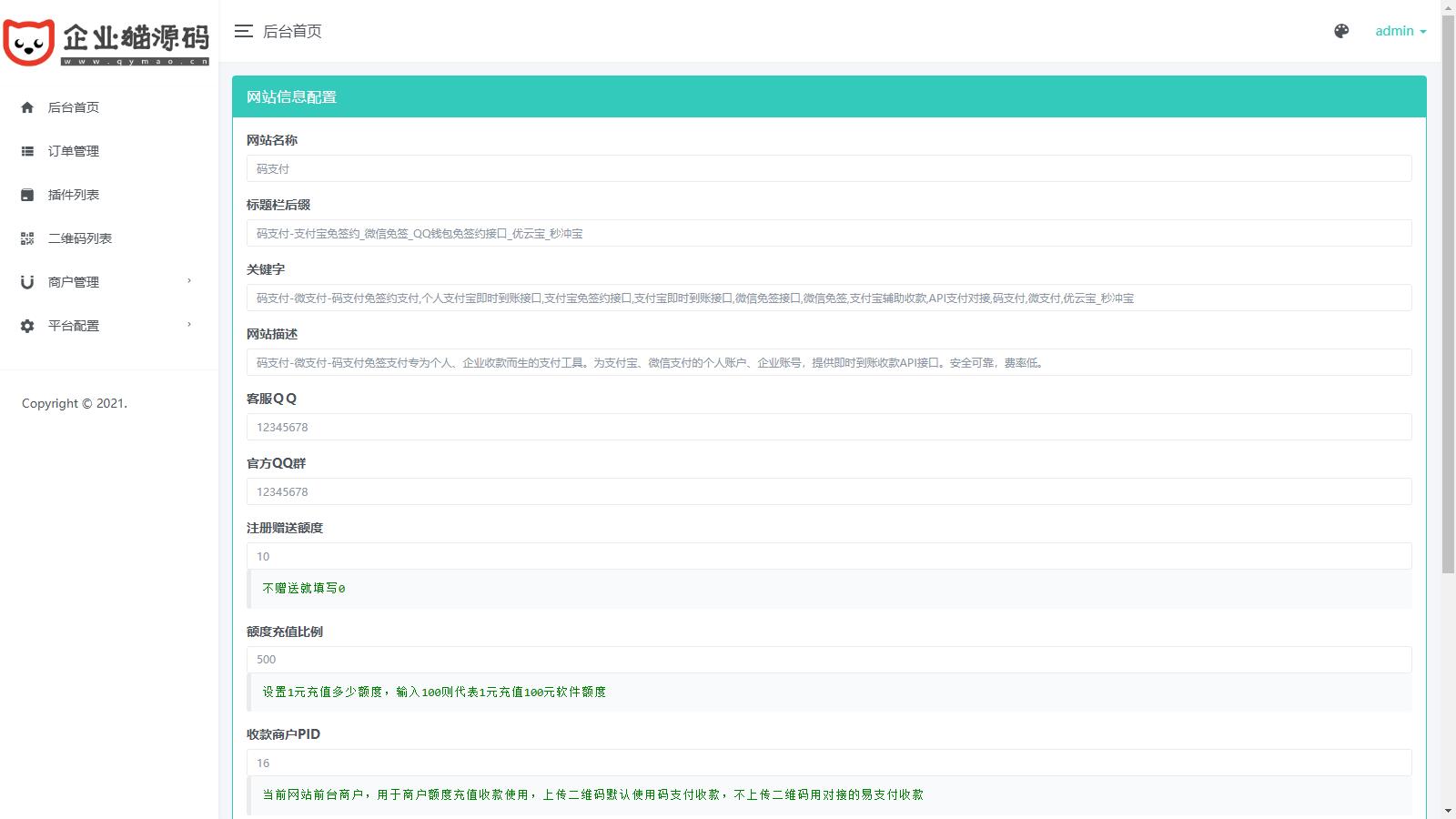Expand the 商户管理 submenu arrow

coord(189,281)
